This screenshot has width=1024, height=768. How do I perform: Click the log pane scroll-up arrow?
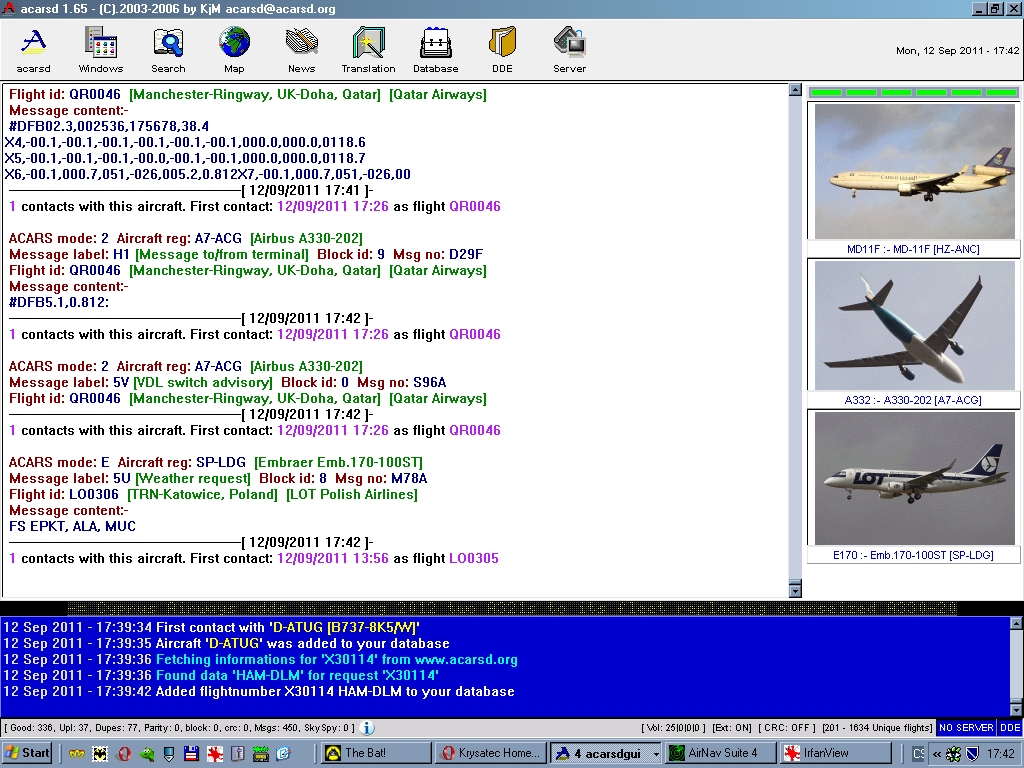tap(1016, 623)
